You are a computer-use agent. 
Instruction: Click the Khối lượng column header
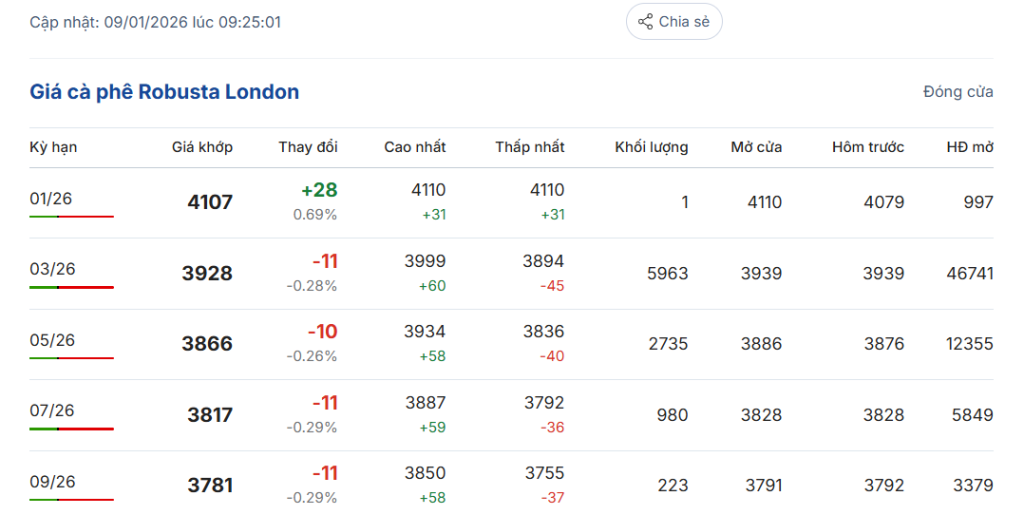point(651,147)
